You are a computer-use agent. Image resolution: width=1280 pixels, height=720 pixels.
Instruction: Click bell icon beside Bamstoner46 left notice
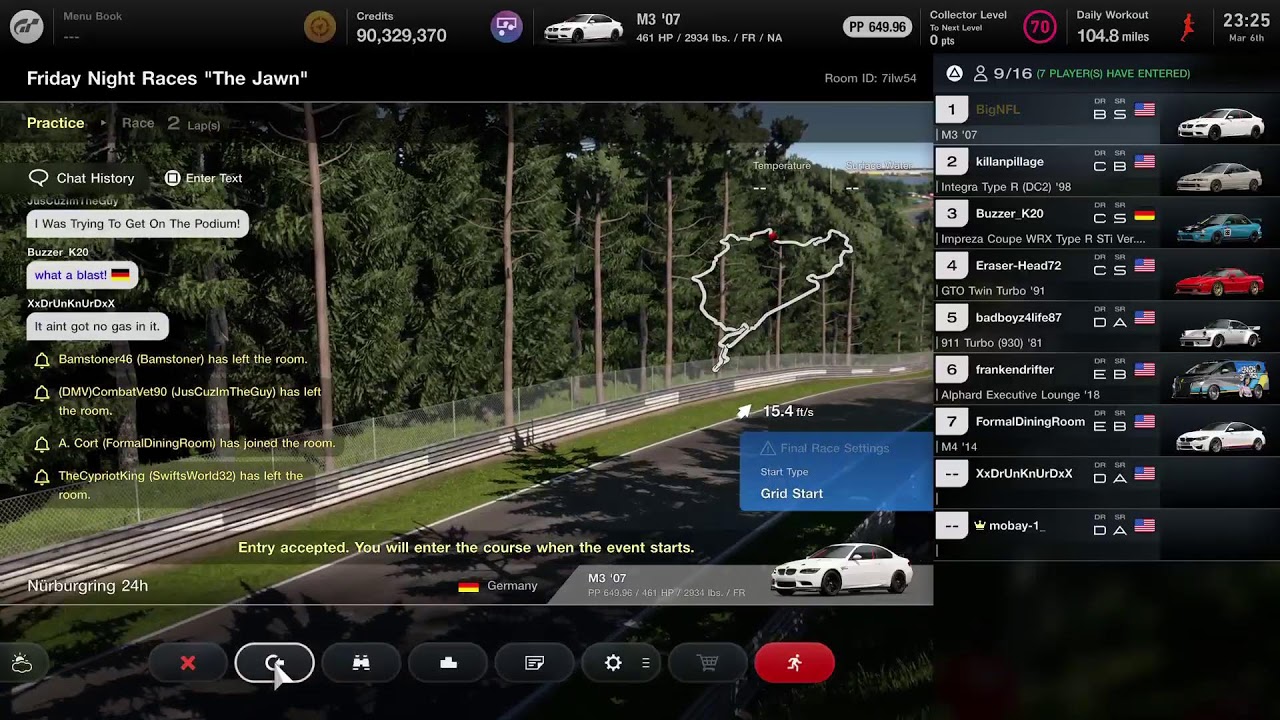[x=42, y=360]
